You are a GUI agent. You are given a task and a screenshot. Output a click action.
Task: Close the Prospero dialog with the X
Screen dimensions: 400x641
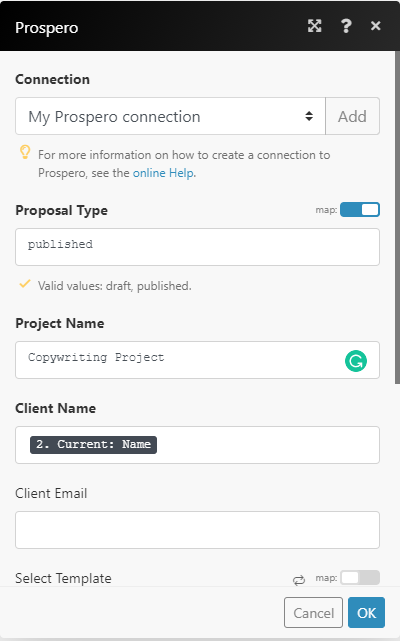pyautogui.click(x=375, y=26)
